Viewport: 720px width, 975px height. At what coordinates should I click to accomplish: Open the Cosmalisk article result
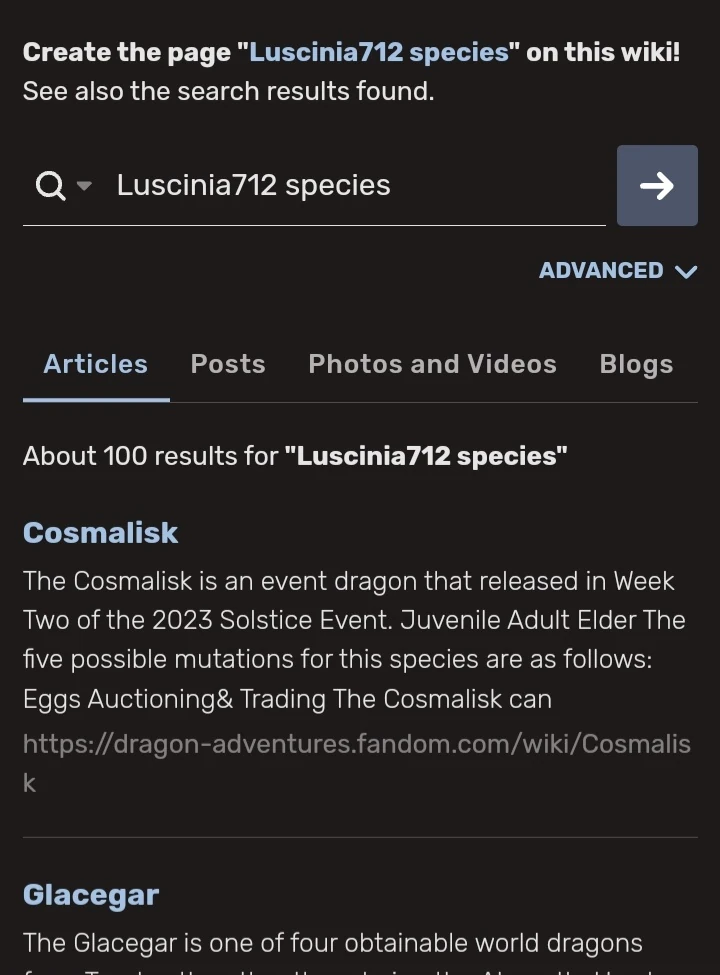[x=100, y=532]
